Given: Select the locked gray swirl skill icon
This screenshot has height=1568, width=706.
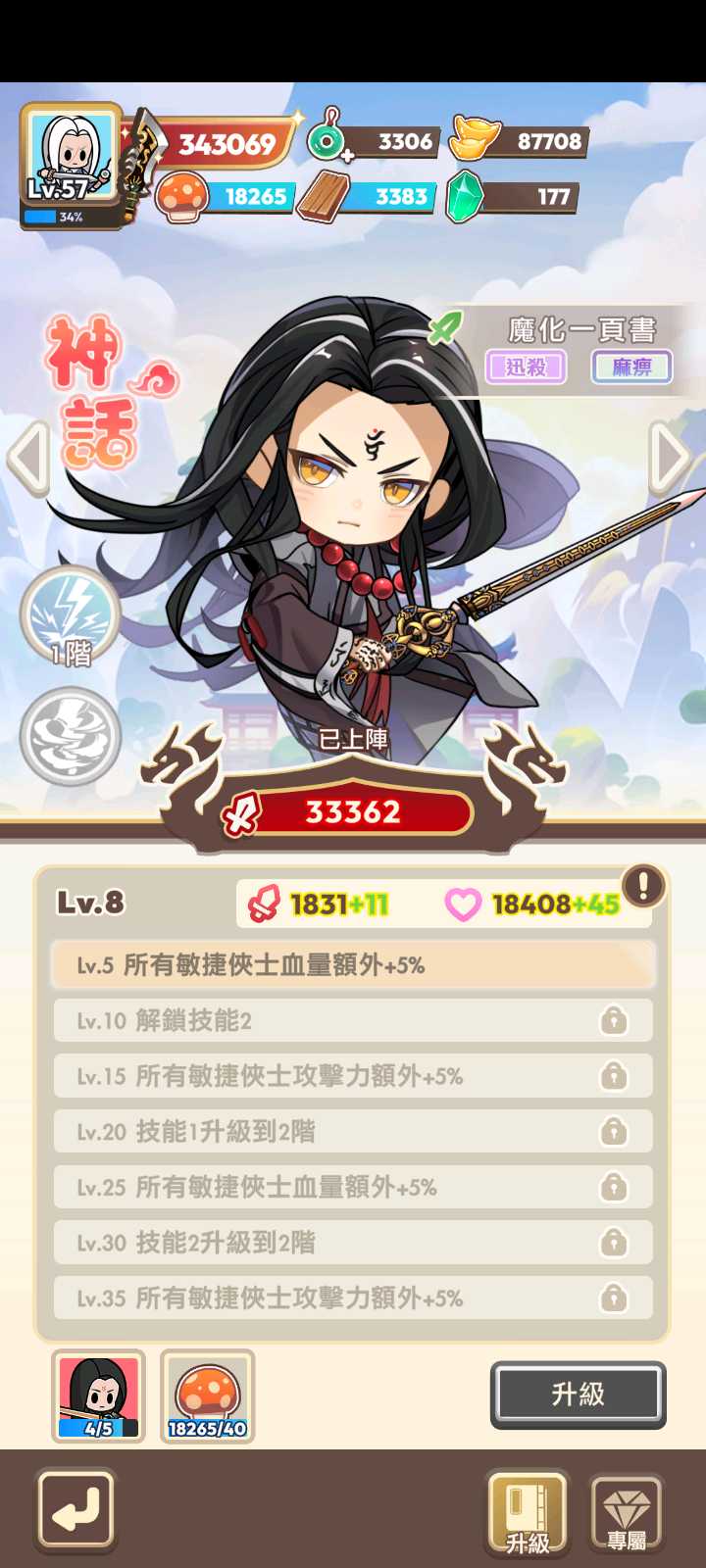Looking at the screenshot, I should 71,737.
